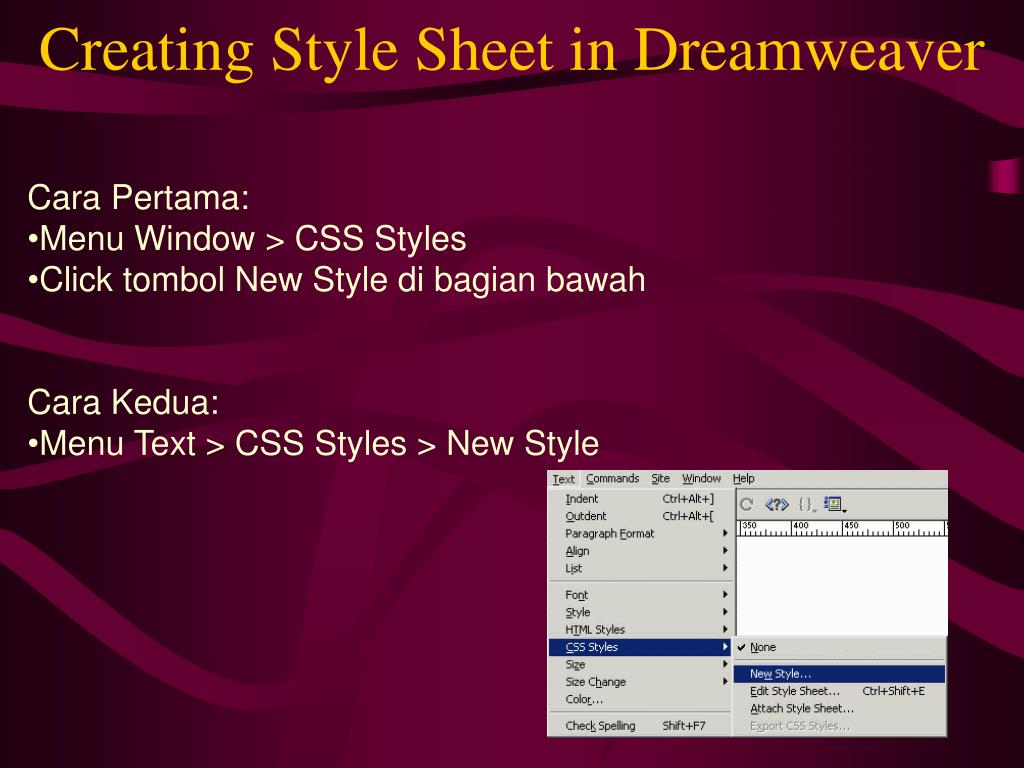The height and width of the screenshot is (768, 1024).
Task: Select New Style... in the submenu
Action: 839,674
